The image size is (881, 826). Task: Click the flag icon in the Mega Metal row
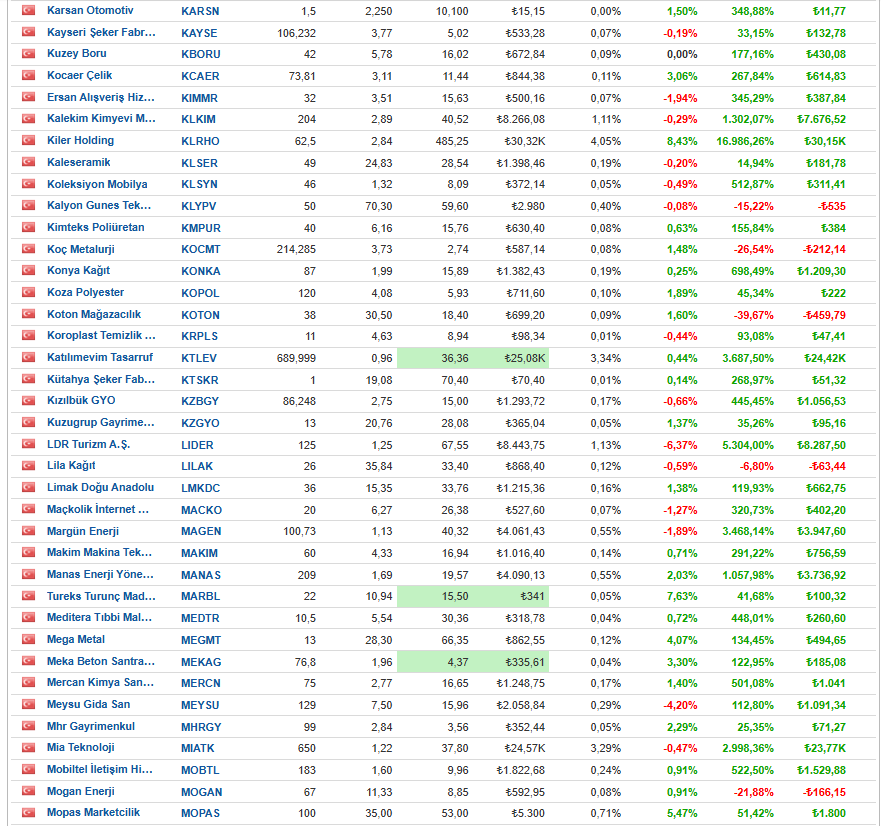tap(28, 639)
